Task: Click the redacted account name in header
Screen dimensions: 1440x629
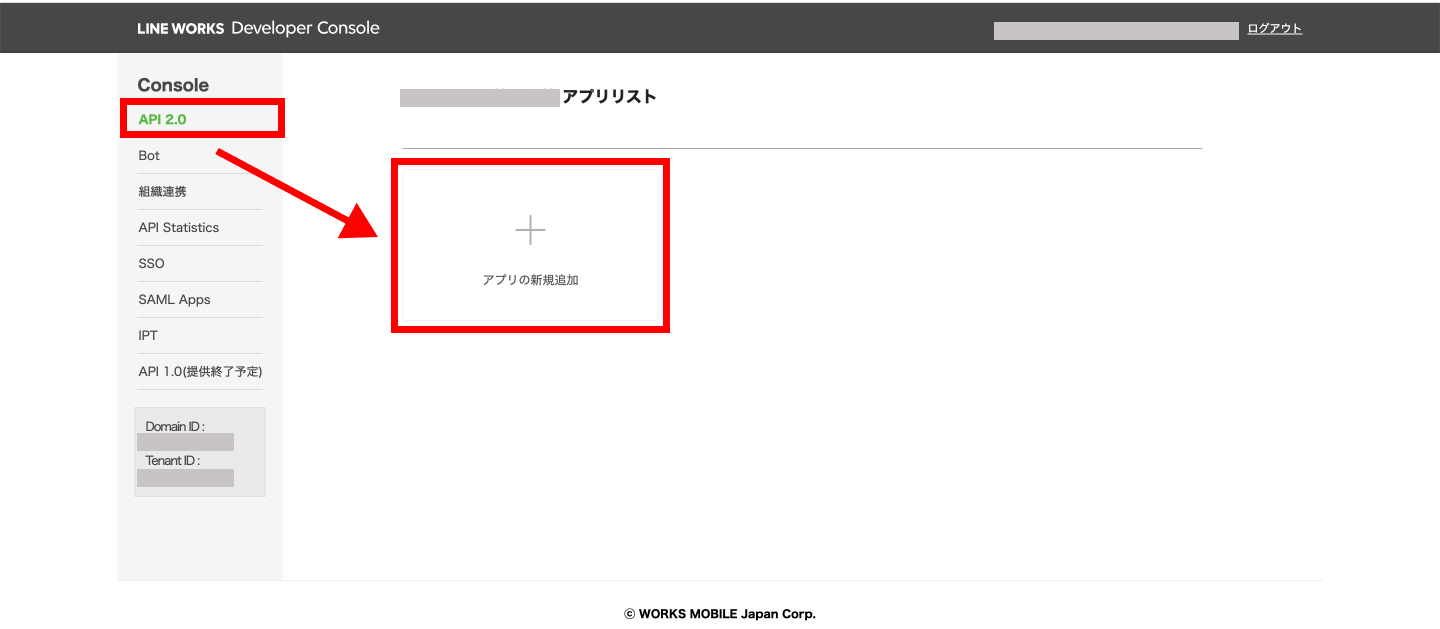Action: point(1116,30)
